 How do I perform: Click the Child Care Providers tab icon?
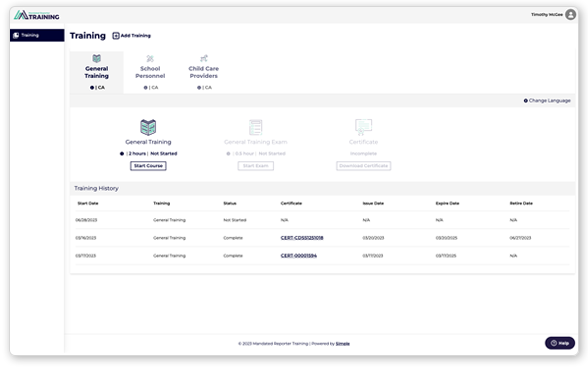pos(204,59)
